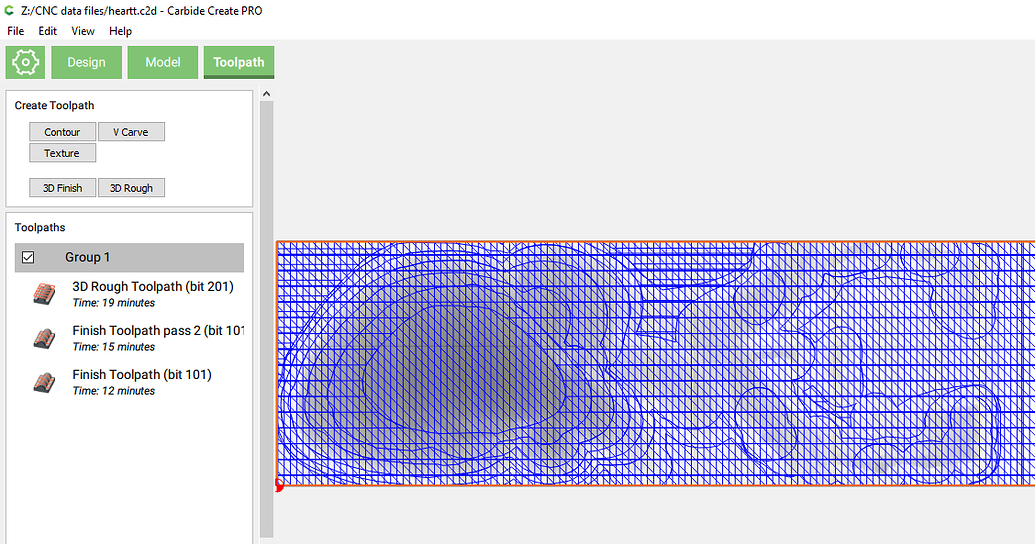
Task: Select Finish Toolpath (bit 101) label
Action: click(142, 375)
